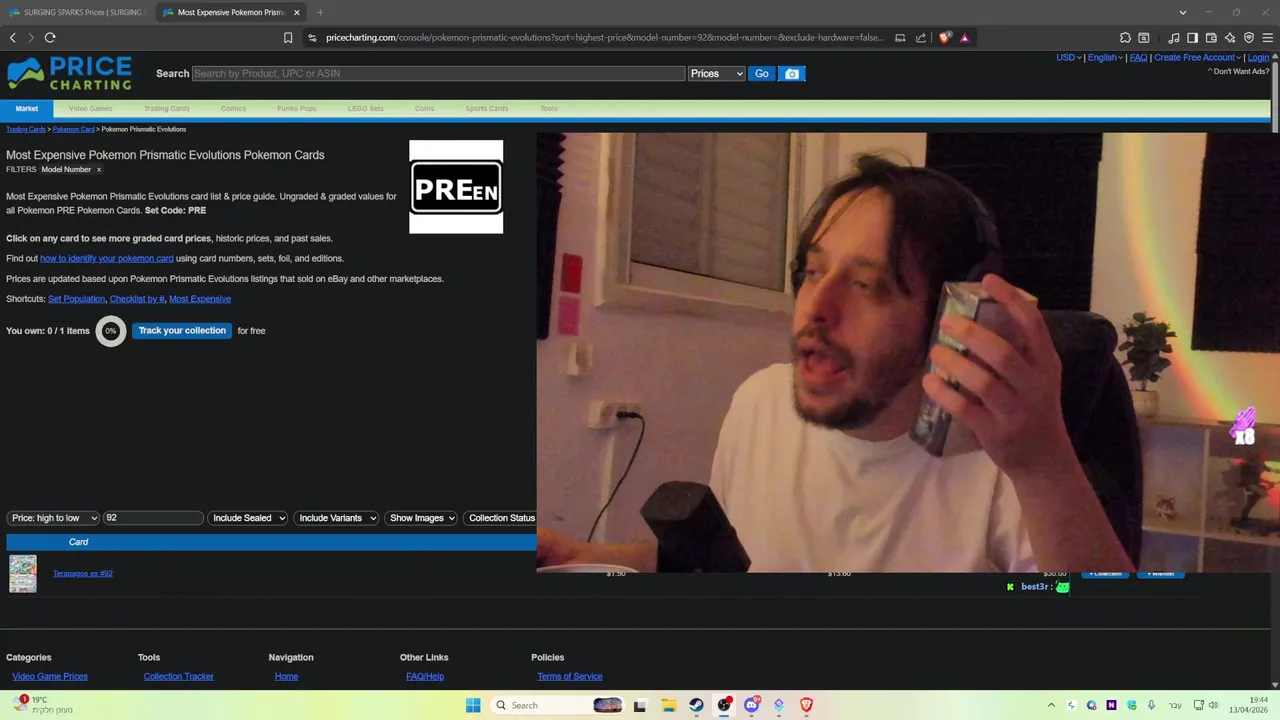1280x720 pixels.
Task: Open the Prices search type dropdown
Action: click(717, 74)
